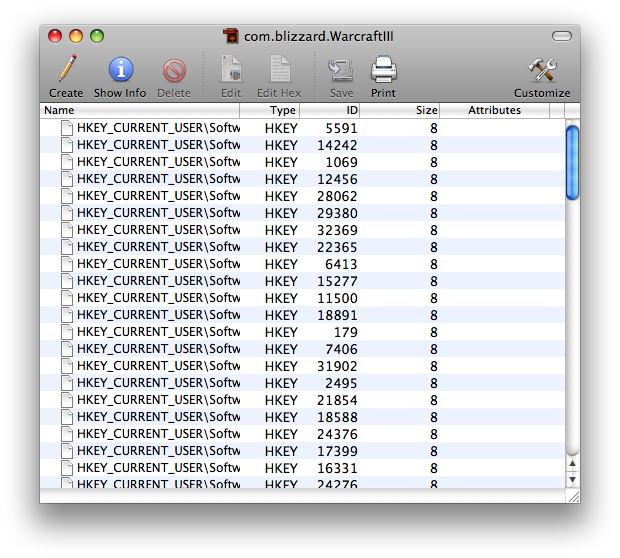Click the document icon of row 28062
This screenshot has width=620, height=558.
pos(67,196)
